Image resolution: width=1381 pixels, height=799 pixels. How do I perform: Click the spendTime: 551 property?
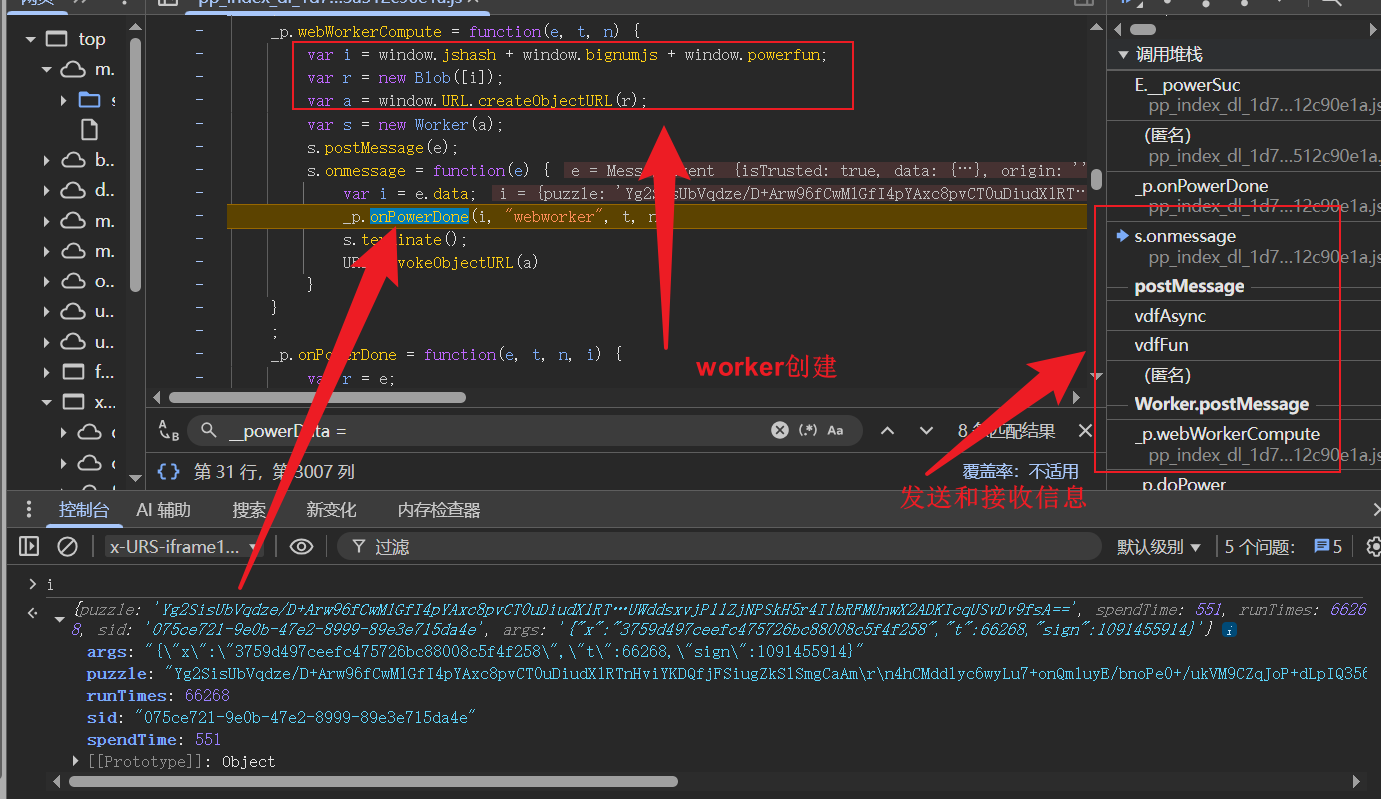154,740
